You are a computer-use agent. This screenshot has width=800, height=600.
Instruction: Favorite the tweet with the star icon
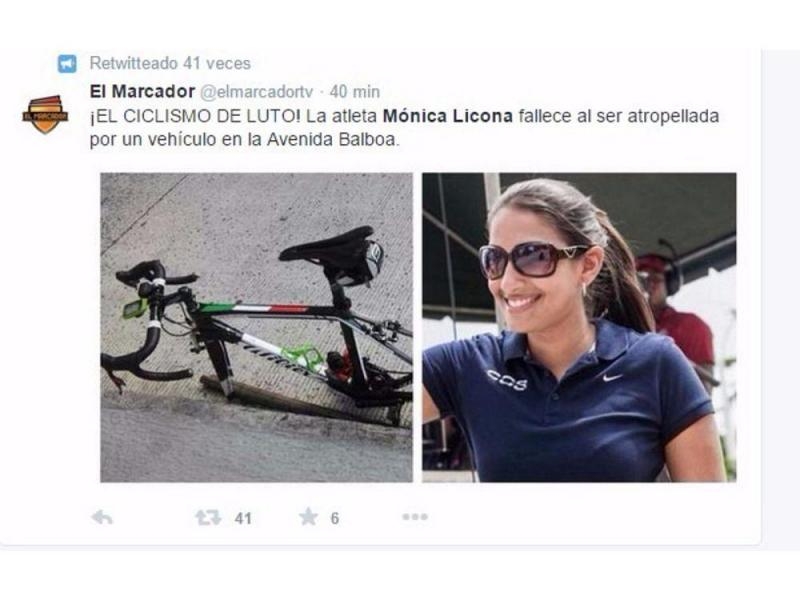tap(308, 517)
